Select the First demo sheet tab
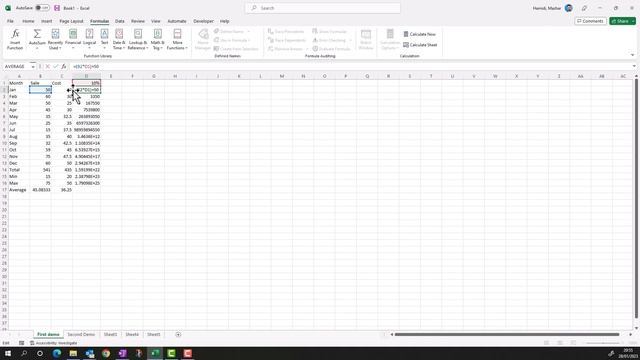Viewport: 640px width, 360px height. tap(48, 334)
